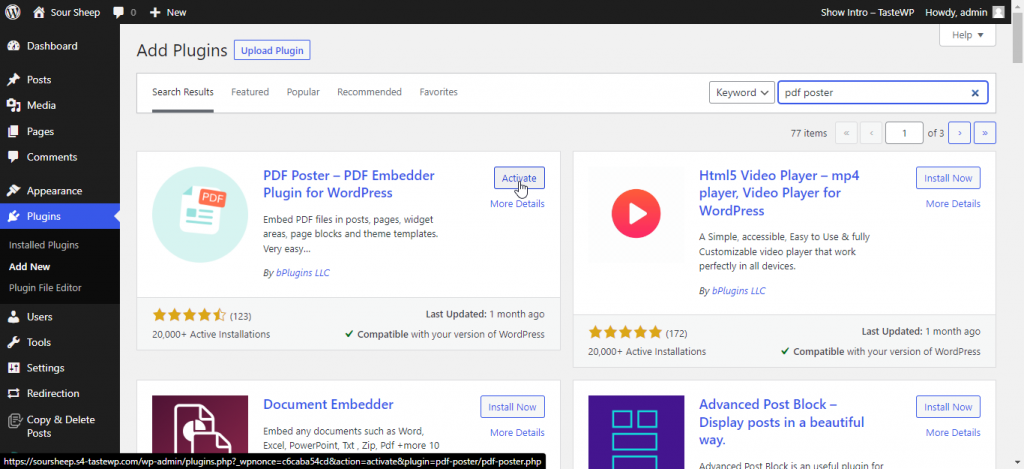Open the PDF Poster plugin title link

349,184
